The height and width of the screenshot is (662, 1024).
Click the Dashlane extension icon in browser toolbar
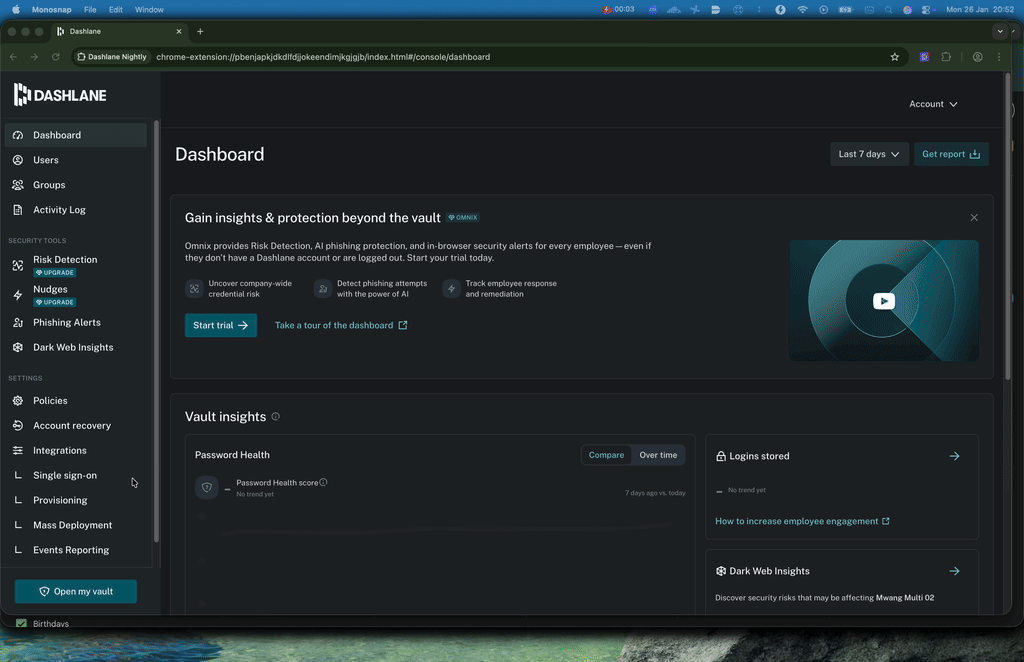click(924, 57)
